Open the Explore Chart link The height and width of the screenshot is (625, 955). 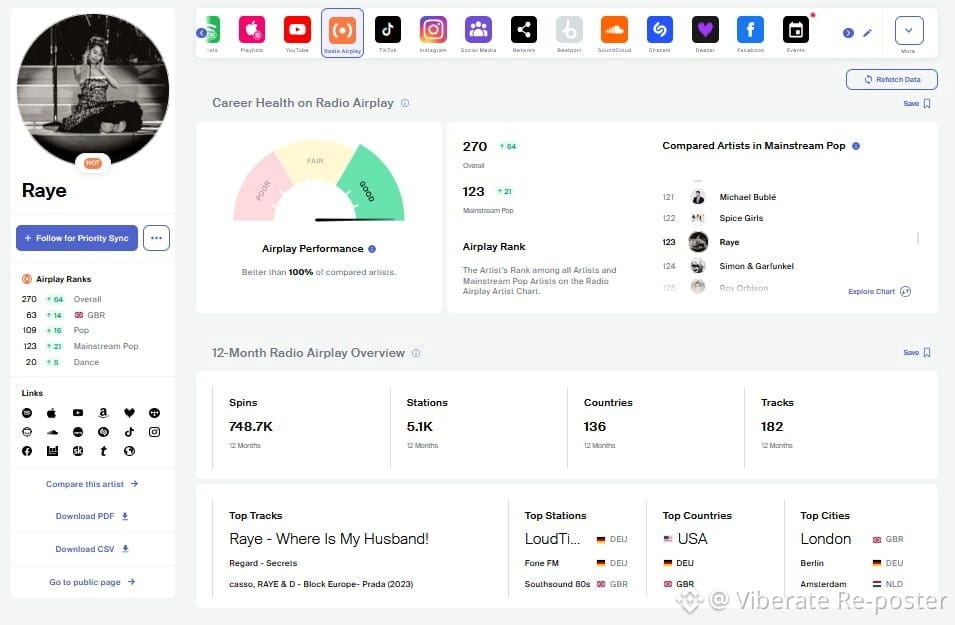(x=879, y=292)
